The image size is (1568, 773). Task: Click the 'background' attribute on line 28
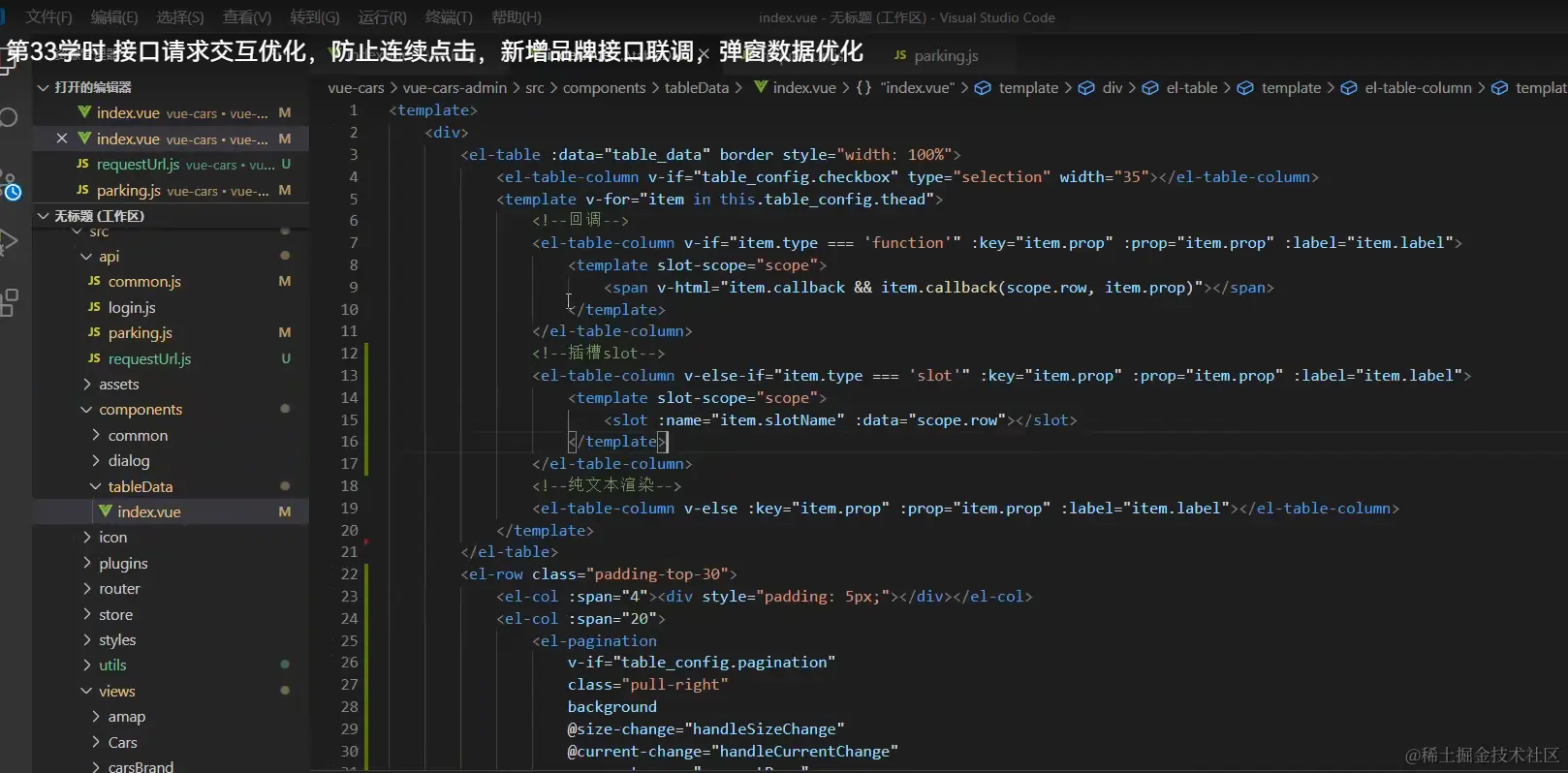[612, 706]
